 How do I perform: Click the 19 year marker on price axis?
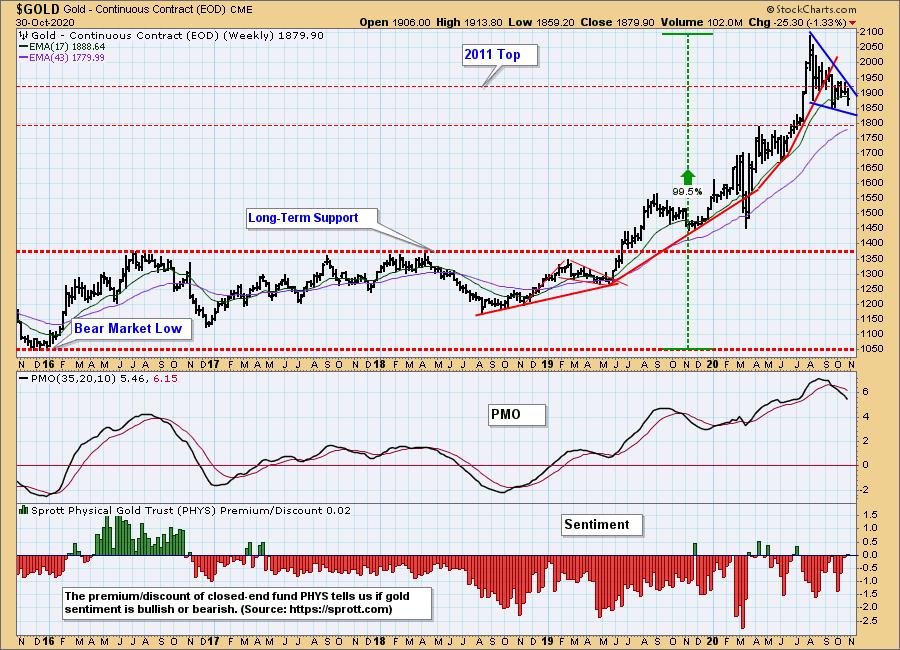547,364
